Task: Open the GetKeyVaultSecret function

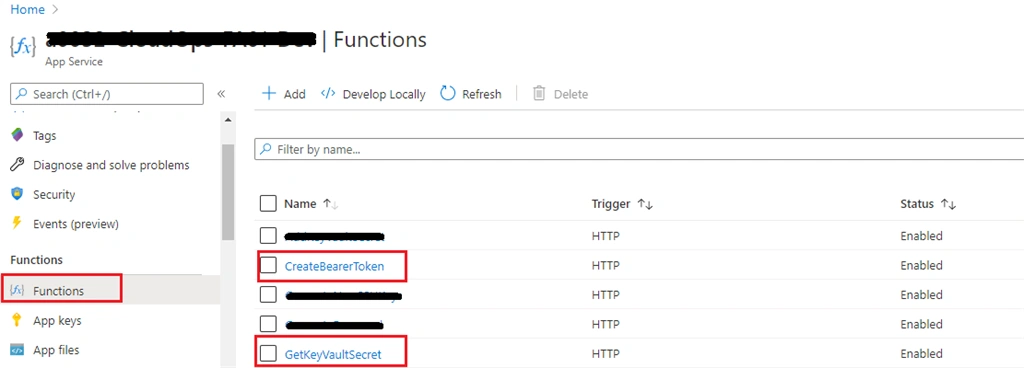Action: pos(333,354)
